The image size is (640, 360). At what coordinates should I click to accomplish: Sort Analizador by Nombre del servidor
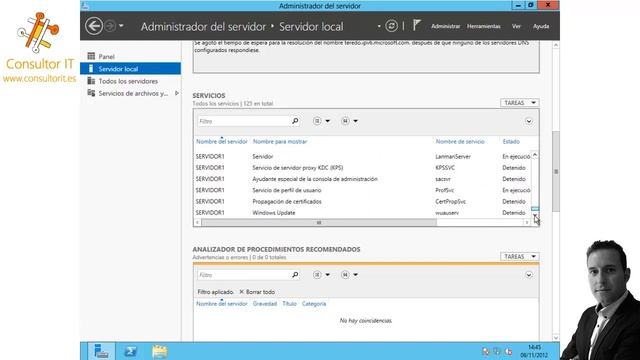point(222,304)
